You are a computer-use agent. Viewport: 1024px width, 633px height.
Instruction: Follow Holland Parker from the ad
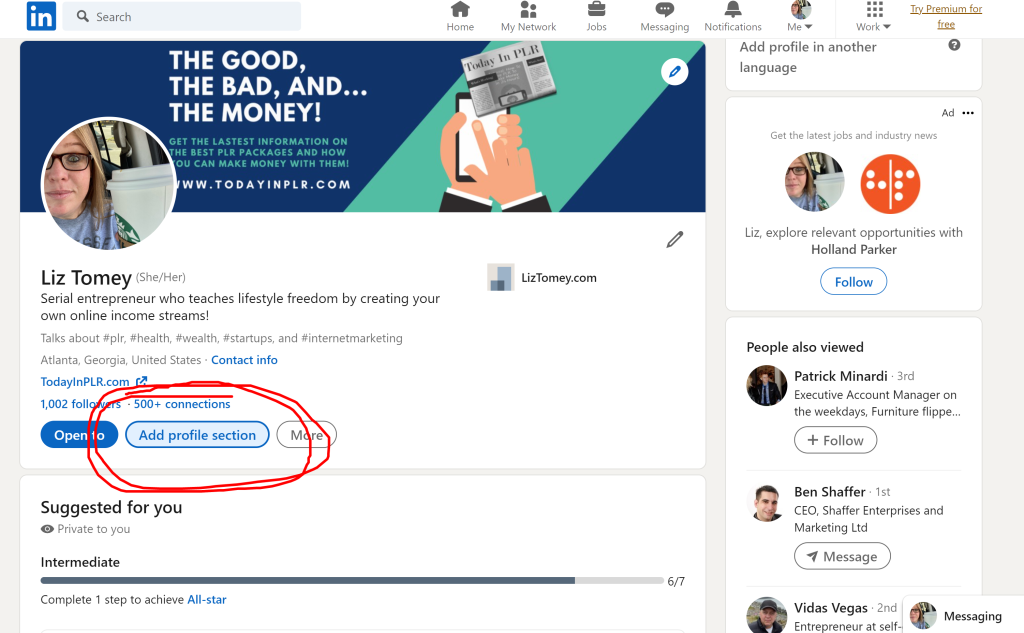[x=854, y=282]
